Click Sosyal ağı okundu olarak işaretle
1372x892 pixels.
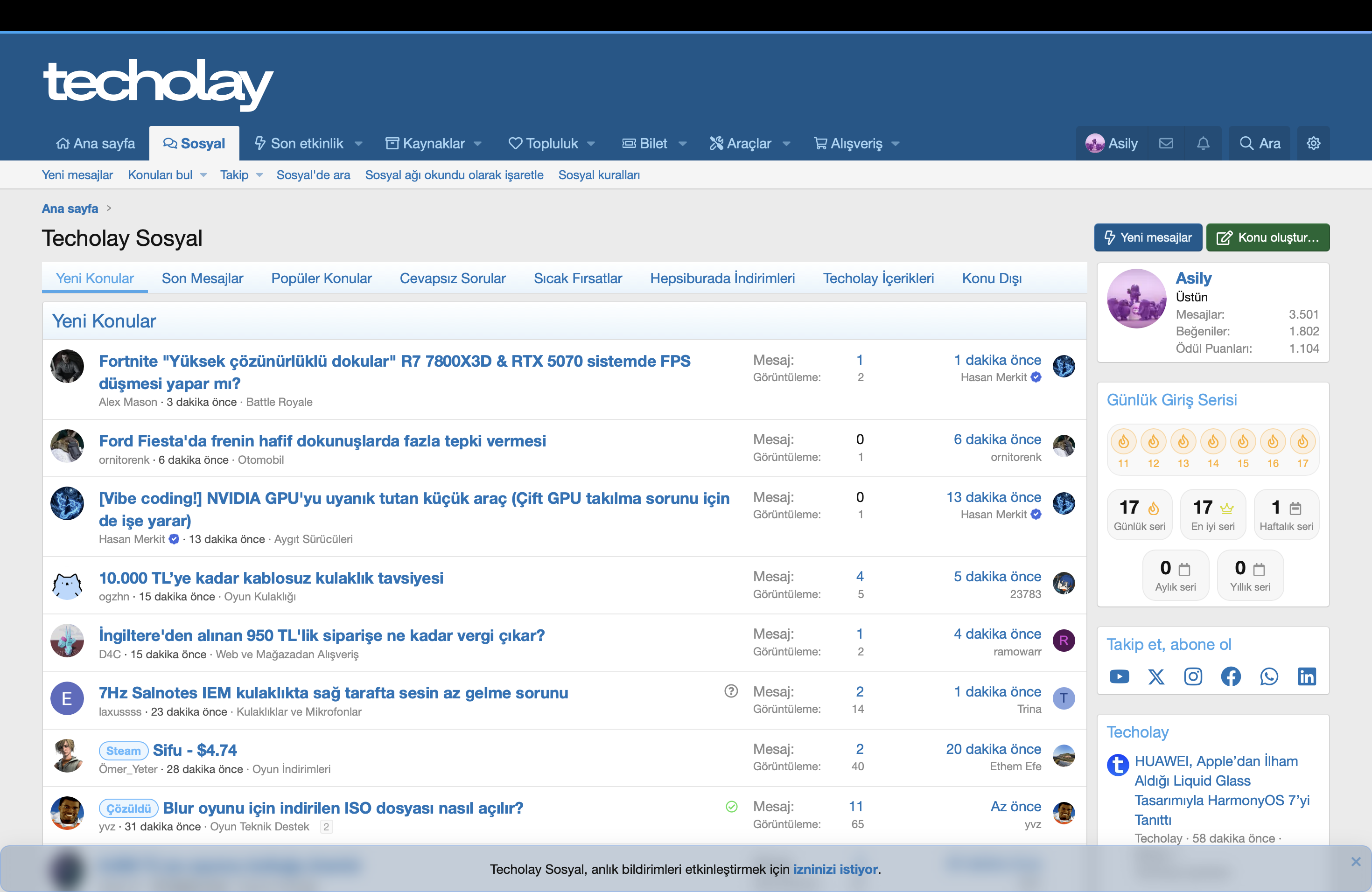454,175
